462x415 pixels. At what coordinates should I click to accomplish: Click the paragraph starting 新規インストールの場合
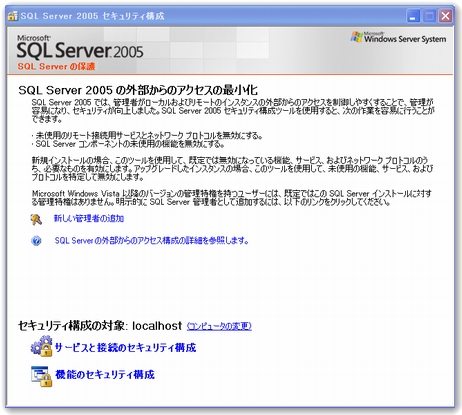coord(232,169)
